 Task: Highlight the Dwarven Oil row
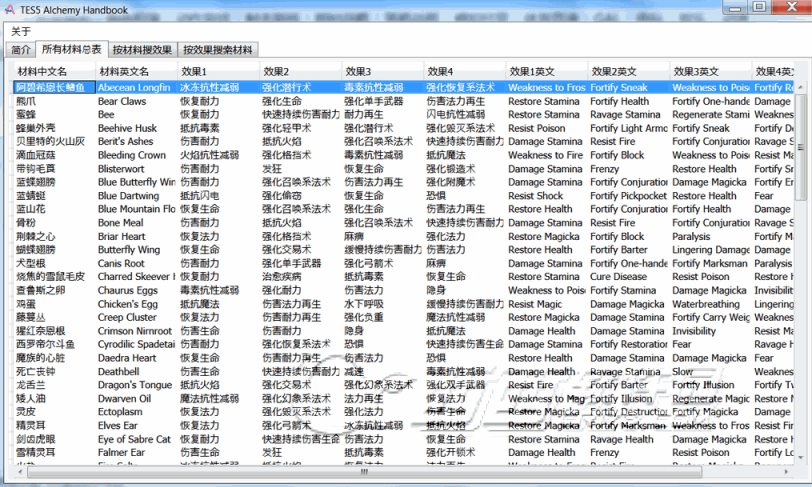124,399
